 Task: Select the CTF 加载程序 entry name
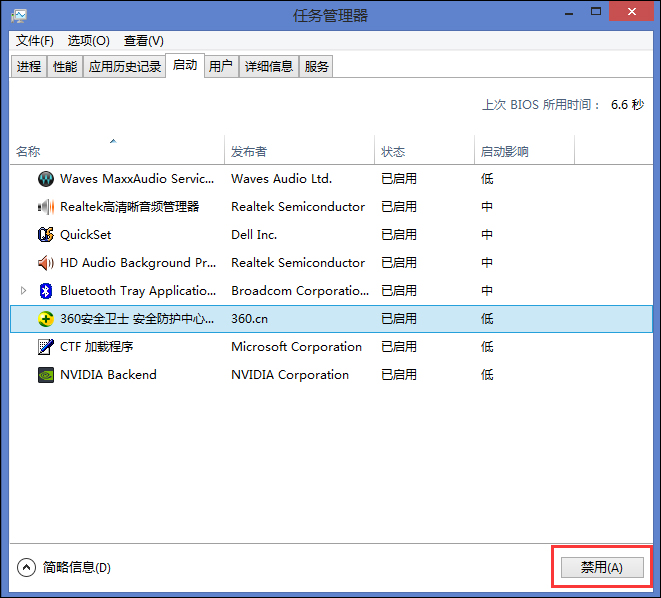[97, 347]
